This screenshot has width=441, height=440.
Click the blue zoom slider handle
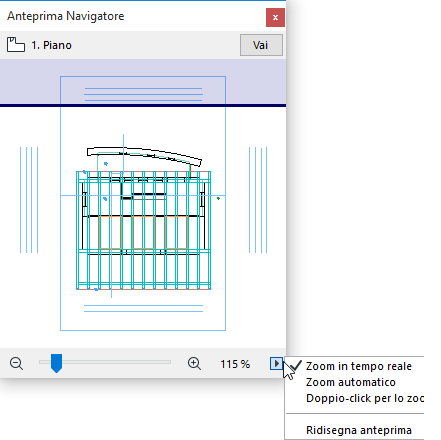coord(56,363)
